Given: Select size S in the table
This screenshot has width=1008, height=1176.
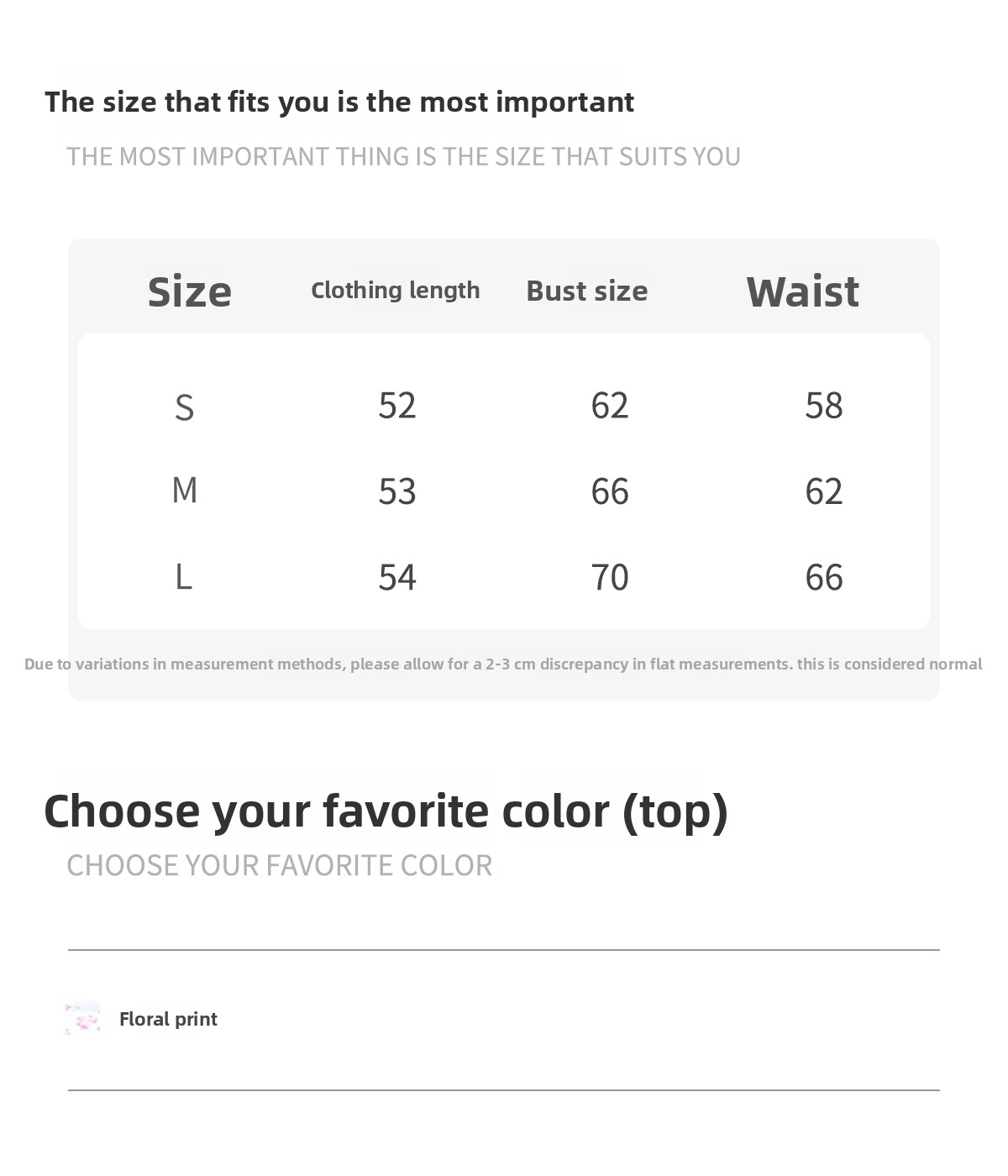Looking at the screenshot, I should click(184, 407).
